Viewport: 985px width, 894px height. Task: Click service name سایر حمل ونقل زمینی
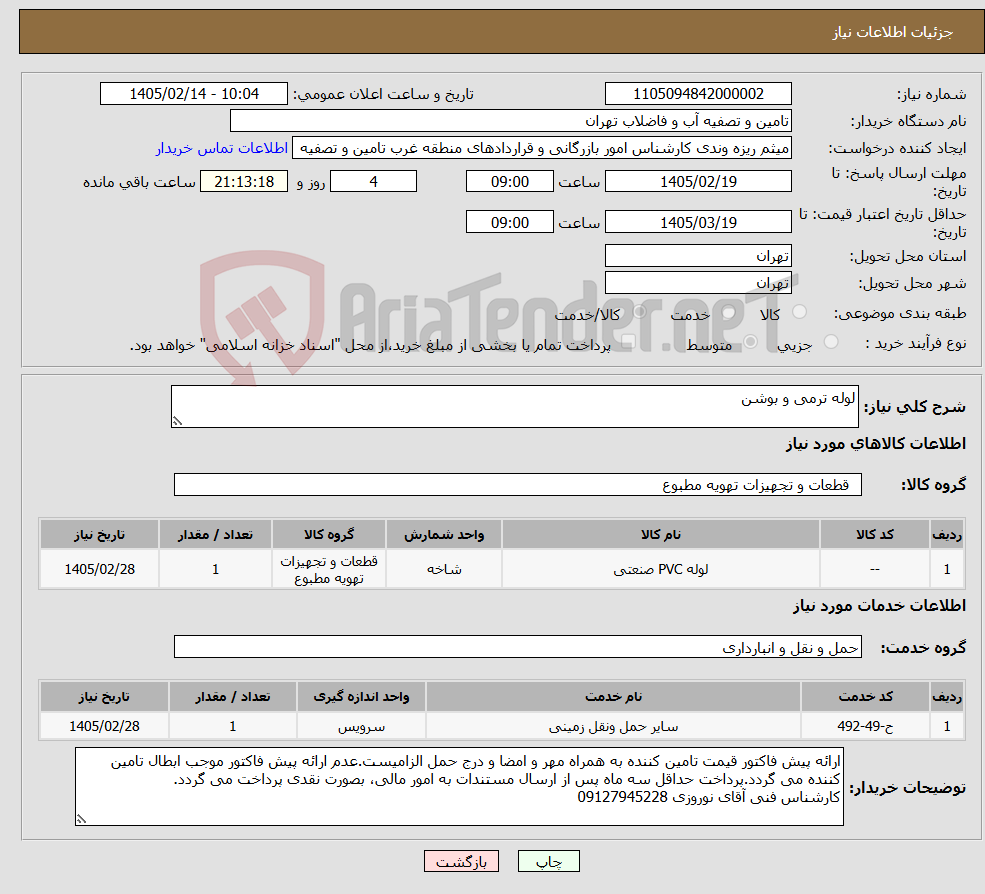[614, 726]
